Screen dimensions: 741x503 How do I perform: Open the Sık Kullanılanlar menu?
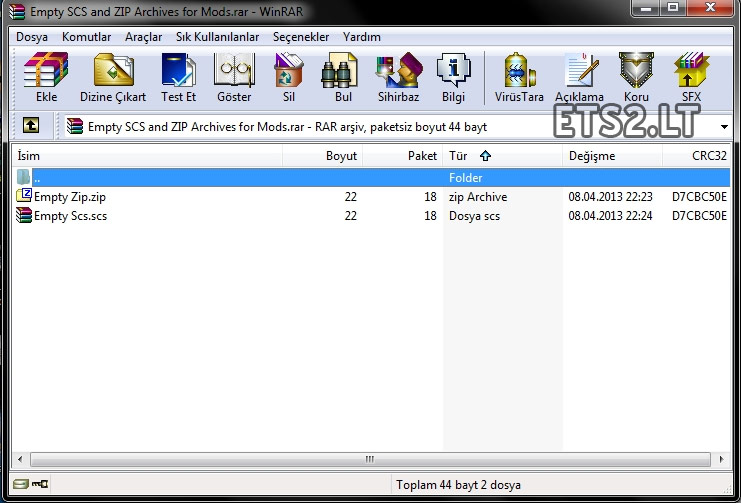tap(217, 37)
